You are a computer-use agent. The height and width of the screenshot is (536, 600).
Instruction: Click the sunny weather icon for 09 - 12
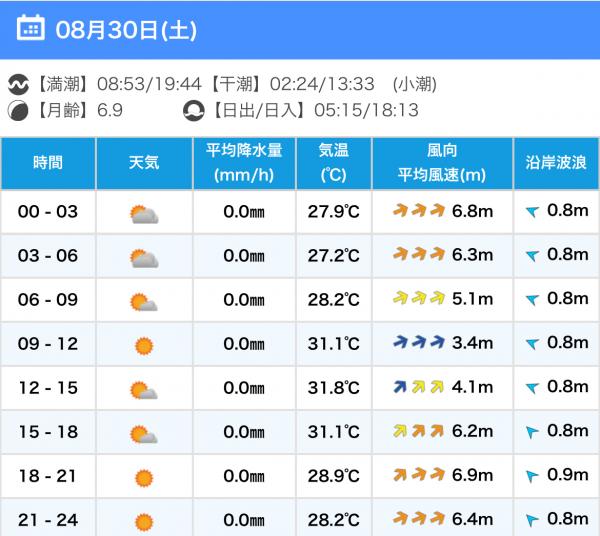click(x=144, y=346)
